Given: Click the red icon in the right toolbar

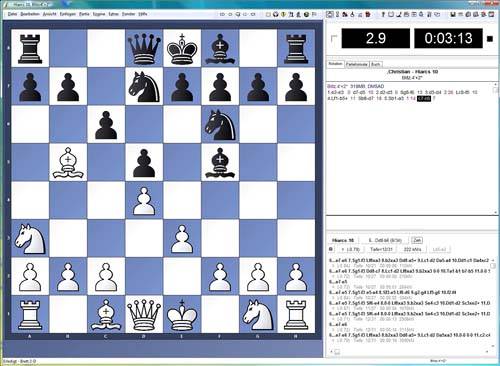Looking at the screenshot, I should [x=368, y=14].
